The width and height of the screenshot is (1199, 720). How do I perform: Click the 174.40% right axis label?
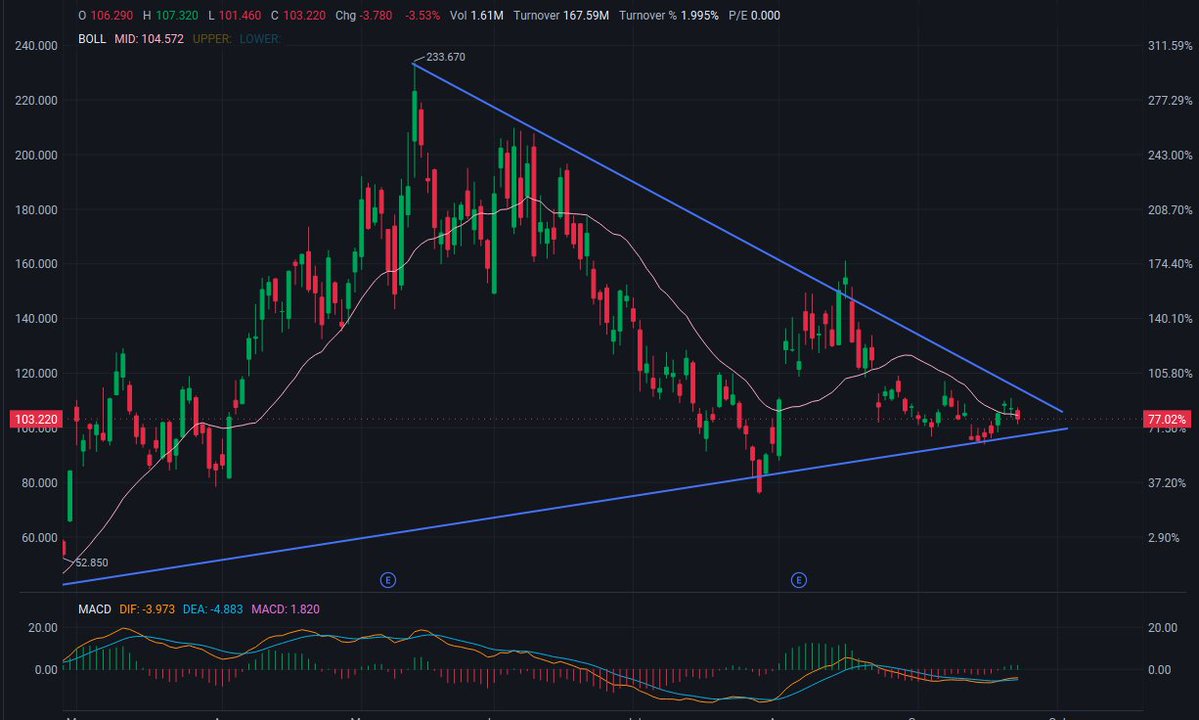pos(1170,264)
